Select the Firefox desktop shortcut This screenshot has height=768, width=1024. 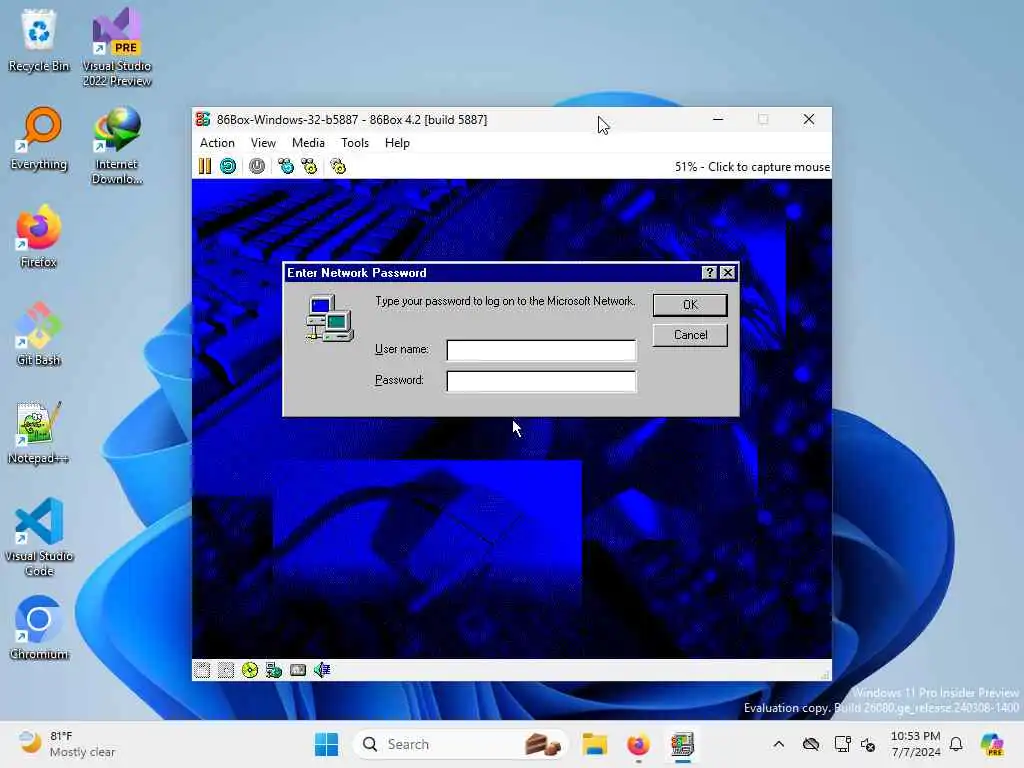[39, 236]
